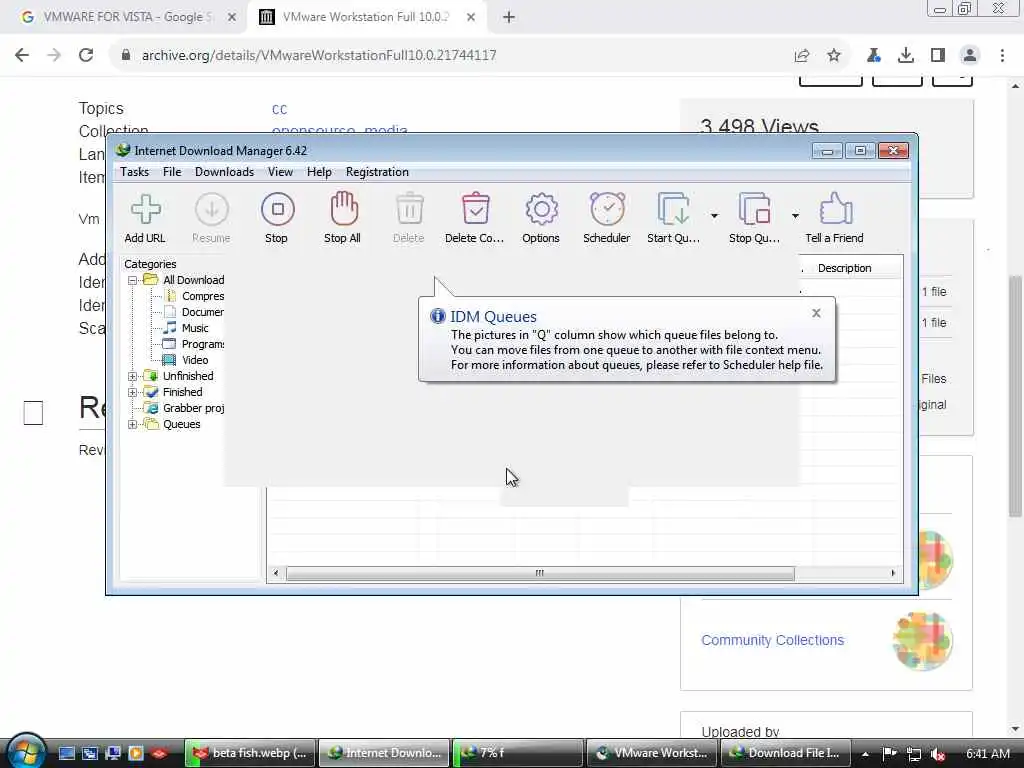
Task: Open a new browser tab
Action: tap(509, 18)
